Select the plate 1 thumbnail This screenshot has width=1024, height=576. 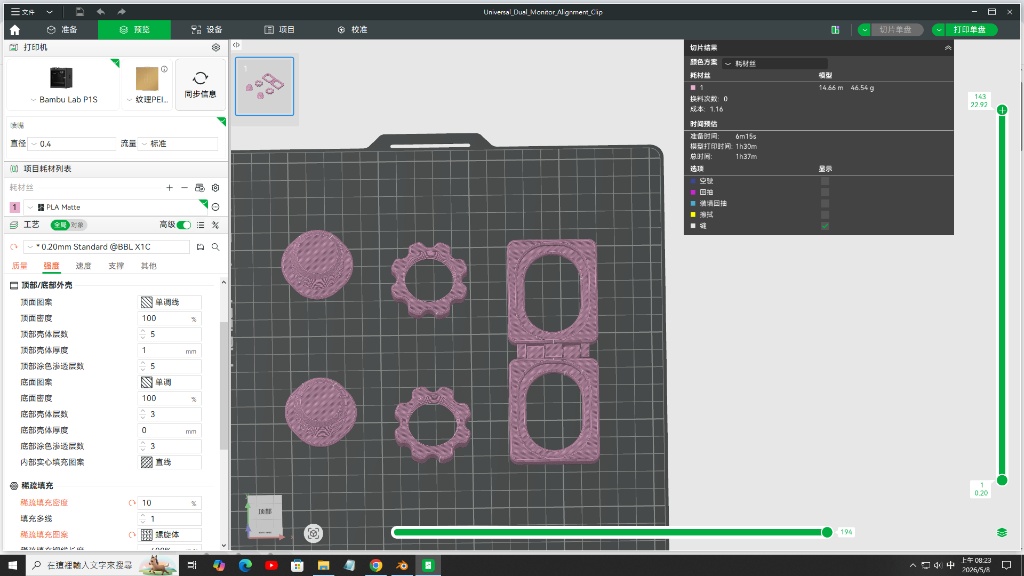point(264,86)
